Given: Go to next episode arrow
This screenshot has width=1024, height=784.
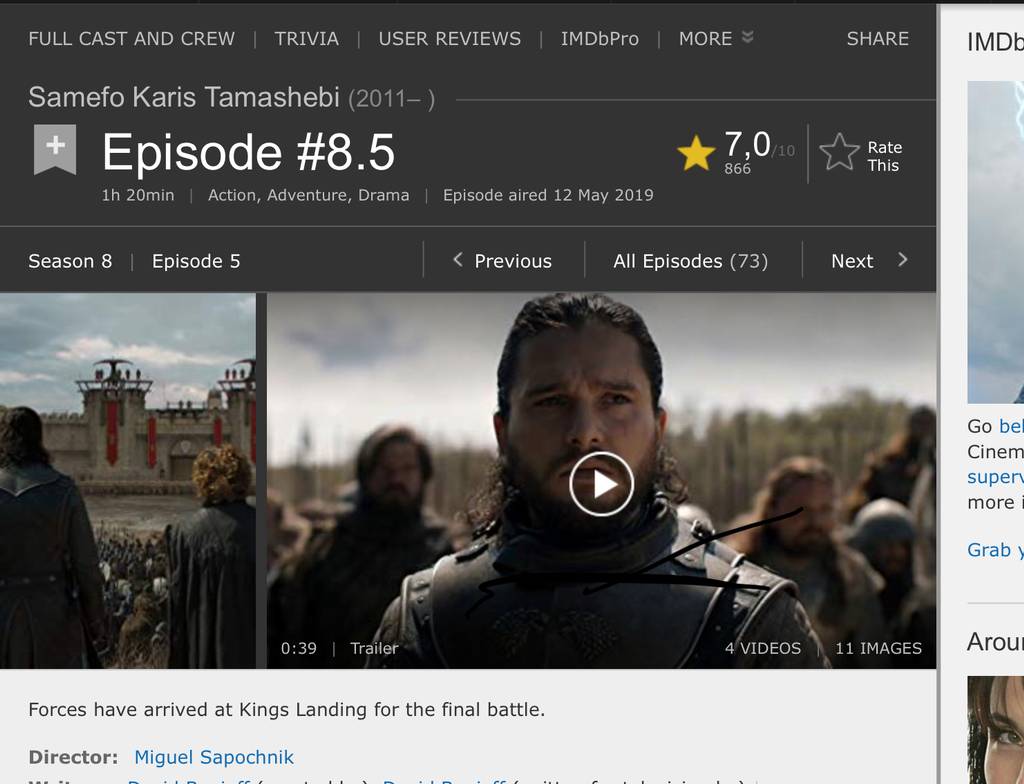Looking at the screenshot, I should pyautogui.click(x=903, y=260).
